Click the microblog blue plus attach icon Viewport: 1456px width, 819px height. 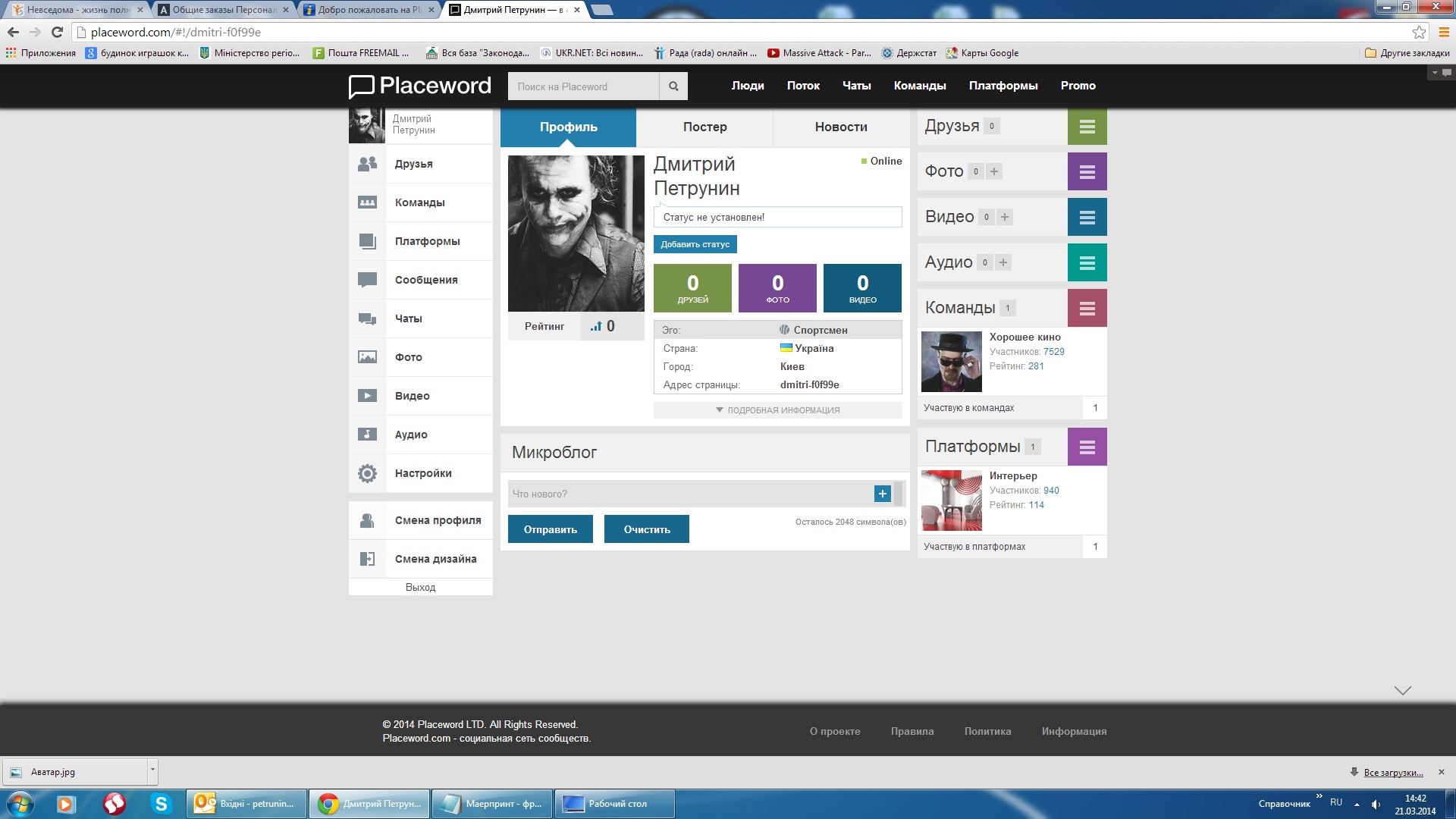click(883, 494)
